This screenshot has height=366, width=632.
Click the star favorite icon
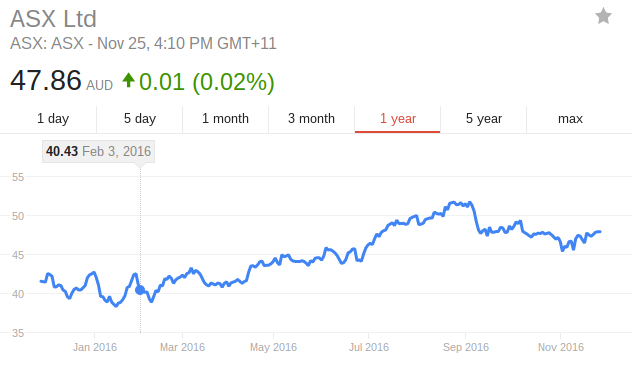click(x=603, y=16)
